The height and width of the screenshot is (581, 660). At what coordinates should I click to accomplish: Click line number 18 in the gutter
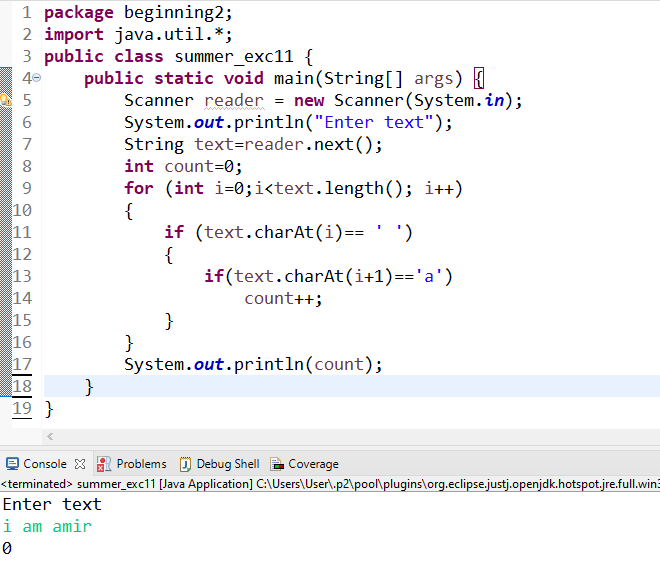coord(22,386)
